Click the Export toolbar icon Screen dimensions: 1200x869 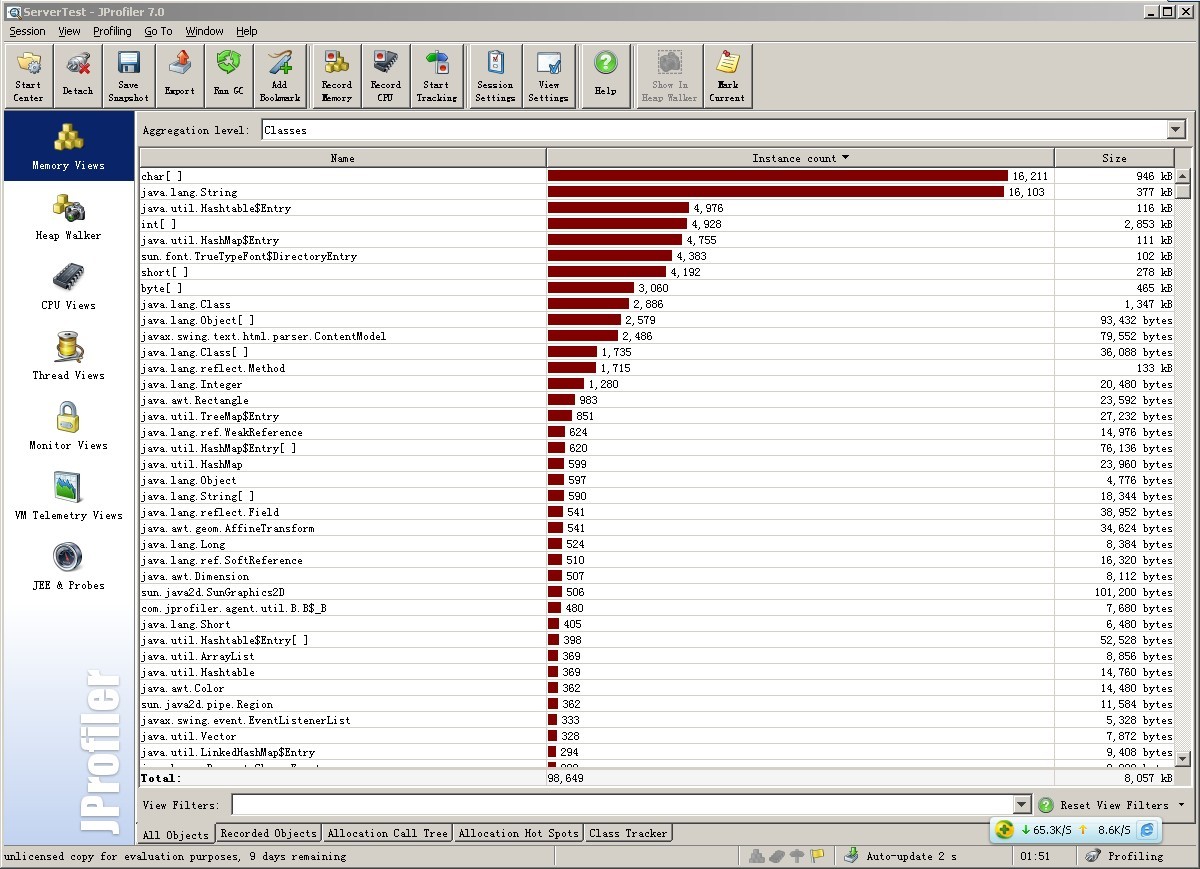click(180, 76)
